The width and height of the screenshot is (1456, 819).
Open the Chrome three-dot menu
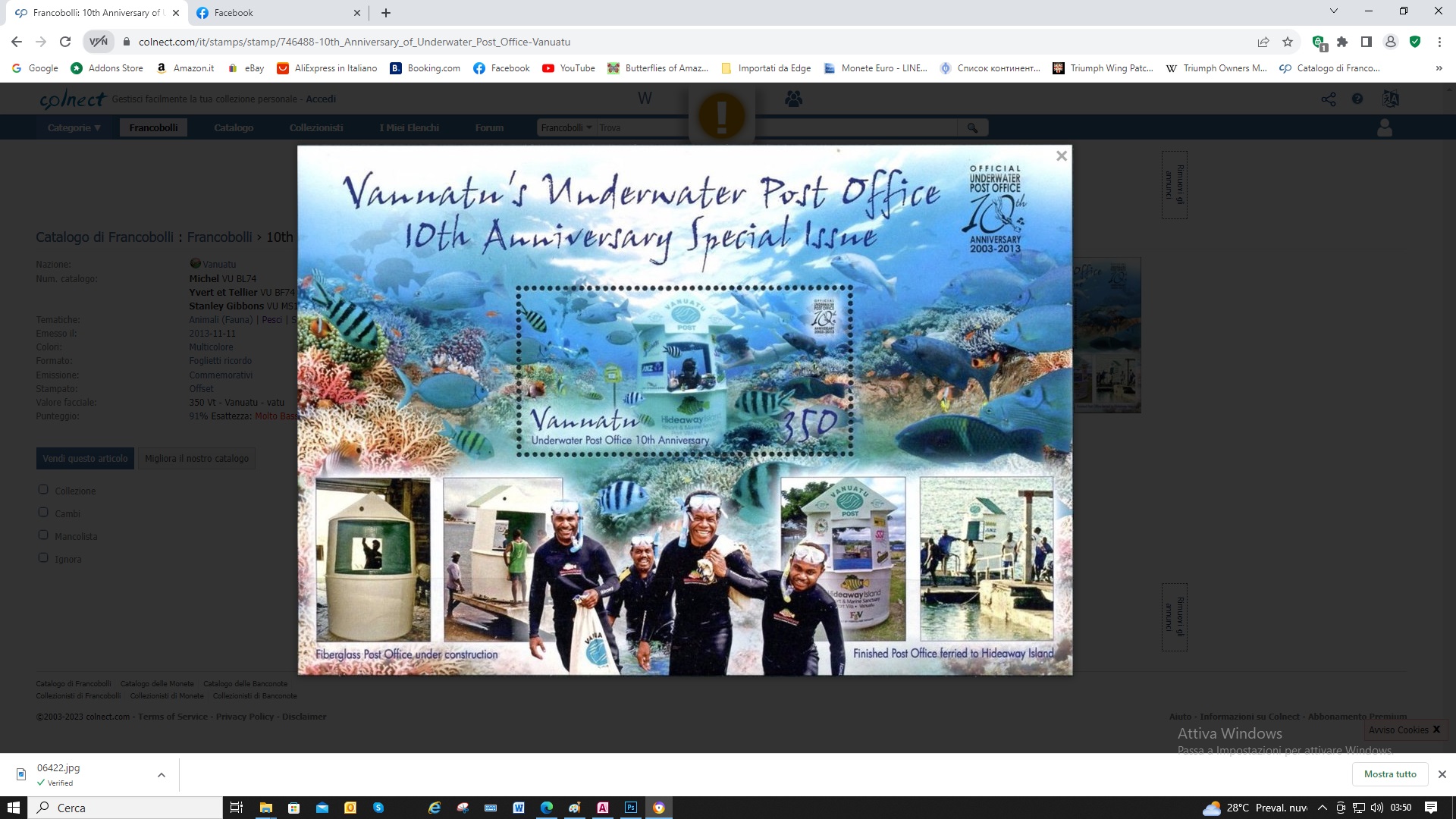coord(1439,42)
